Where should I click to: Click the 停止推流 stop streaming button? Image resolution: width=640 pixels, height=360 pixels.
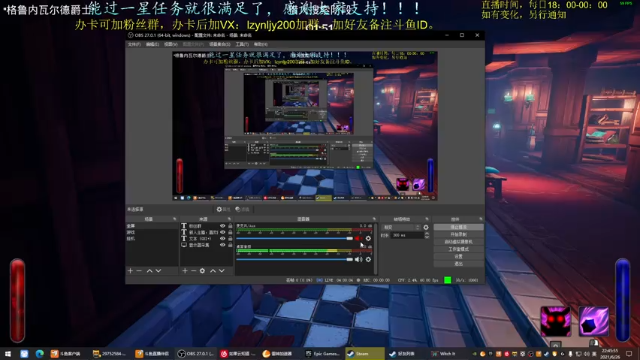click(x=458, y=227)
